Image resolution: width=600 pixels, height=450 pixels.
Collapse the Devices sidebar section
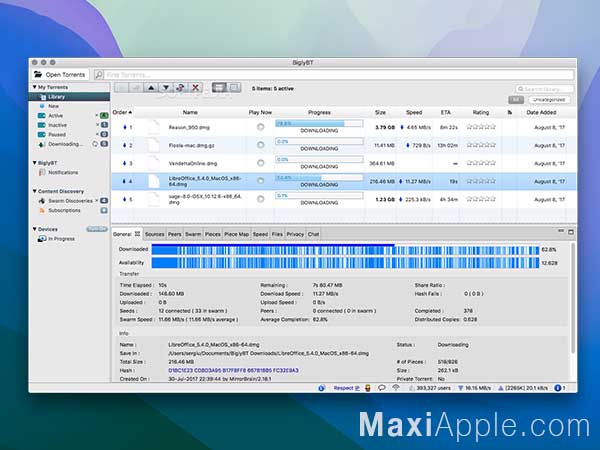[34, 229]
